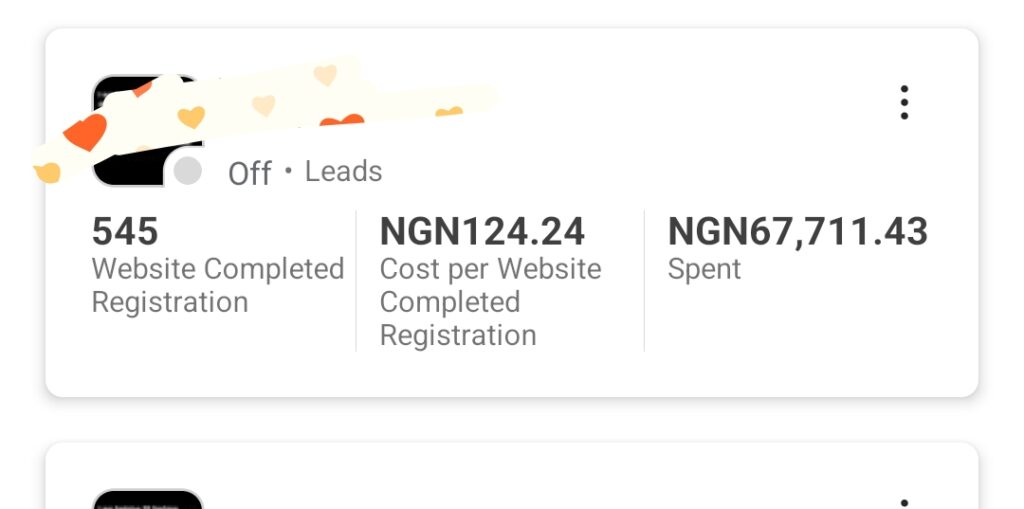Click the divider between 545 and NGN124.24
Image resolution: width=1024 pixels, height=509 pixels.
356,281
